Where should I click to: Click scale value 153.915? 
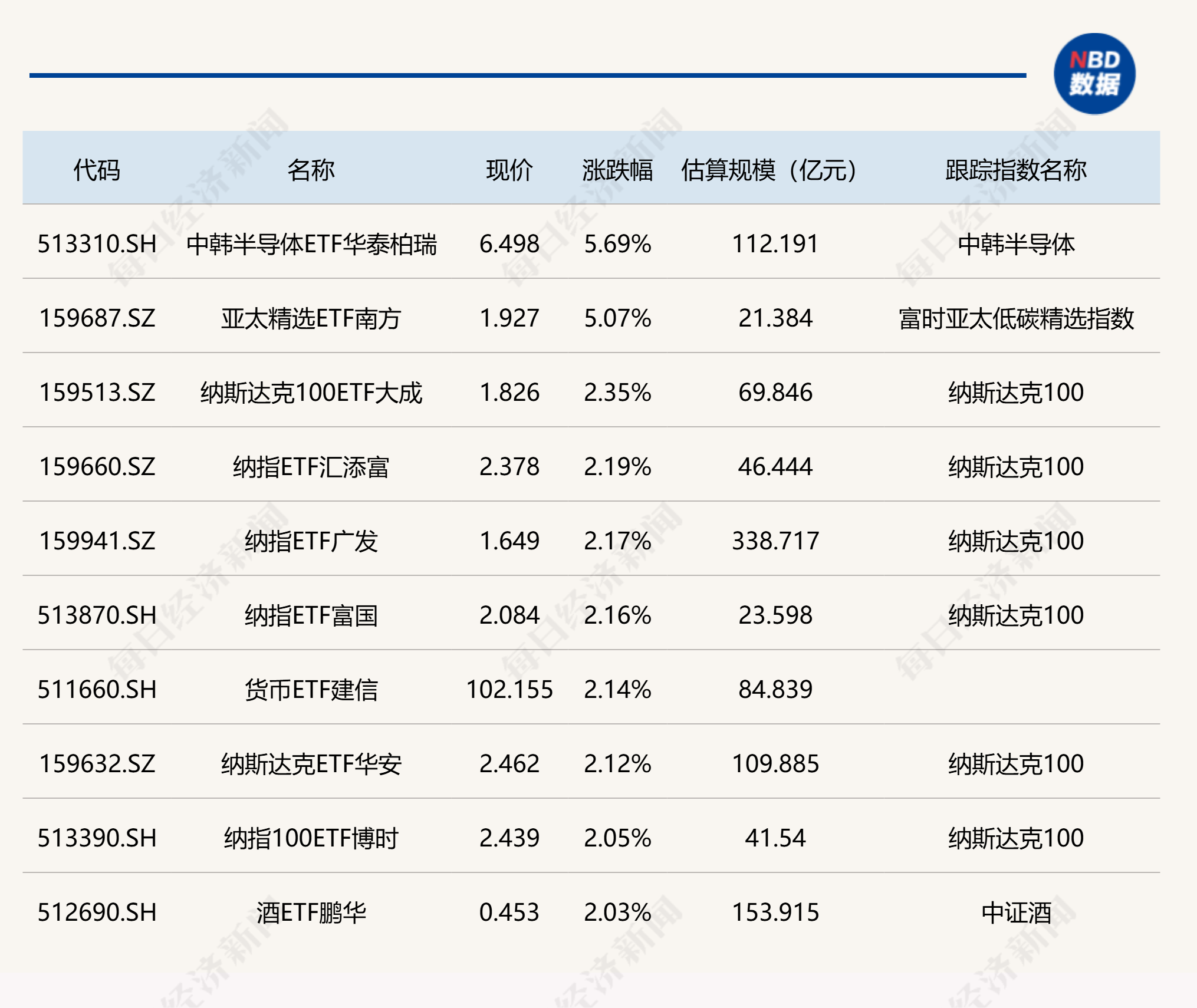click(x=775, y=913)
